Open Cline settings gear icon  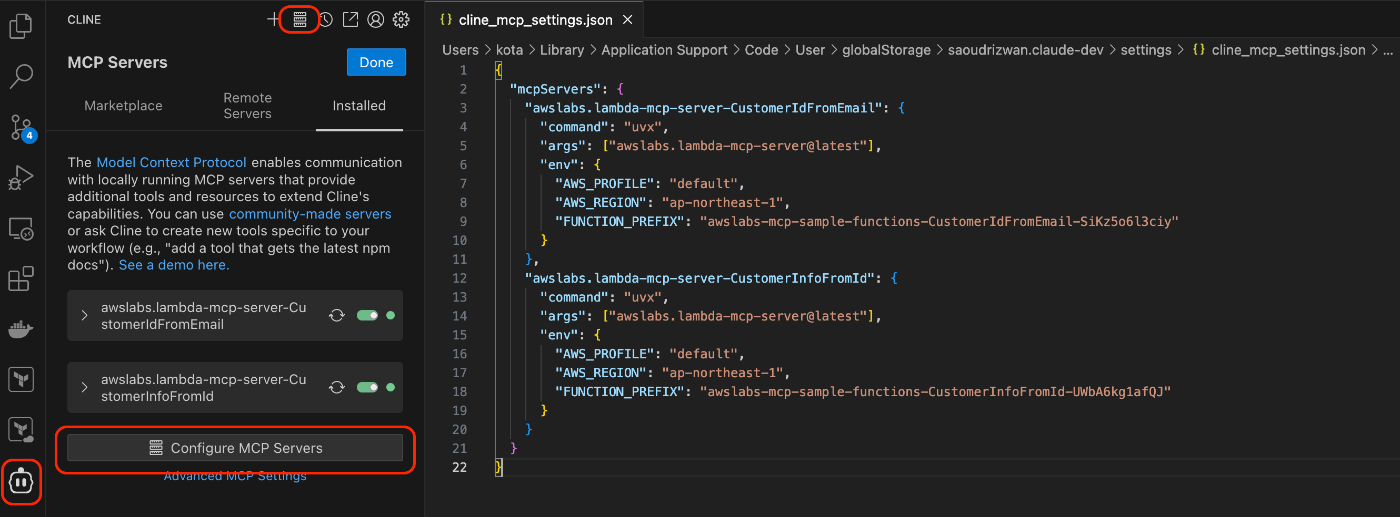pyautogui.click(x=401, y=19)
